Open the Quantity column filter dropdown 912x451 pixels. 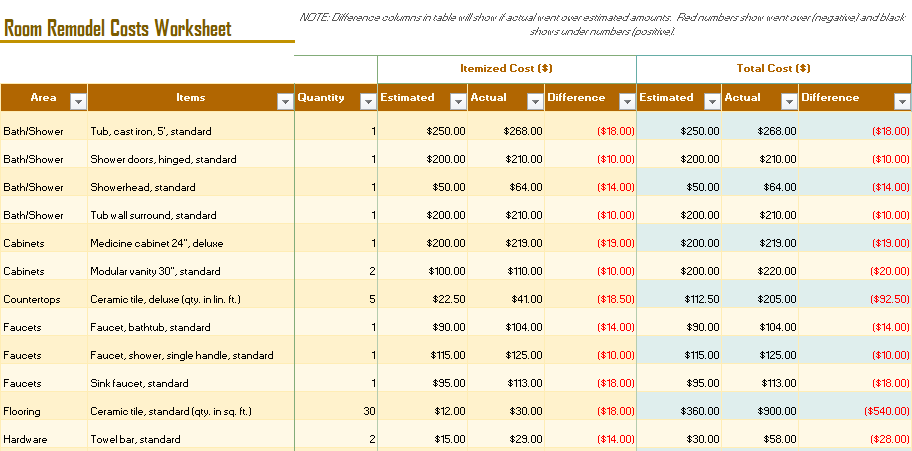coord(368,102)
